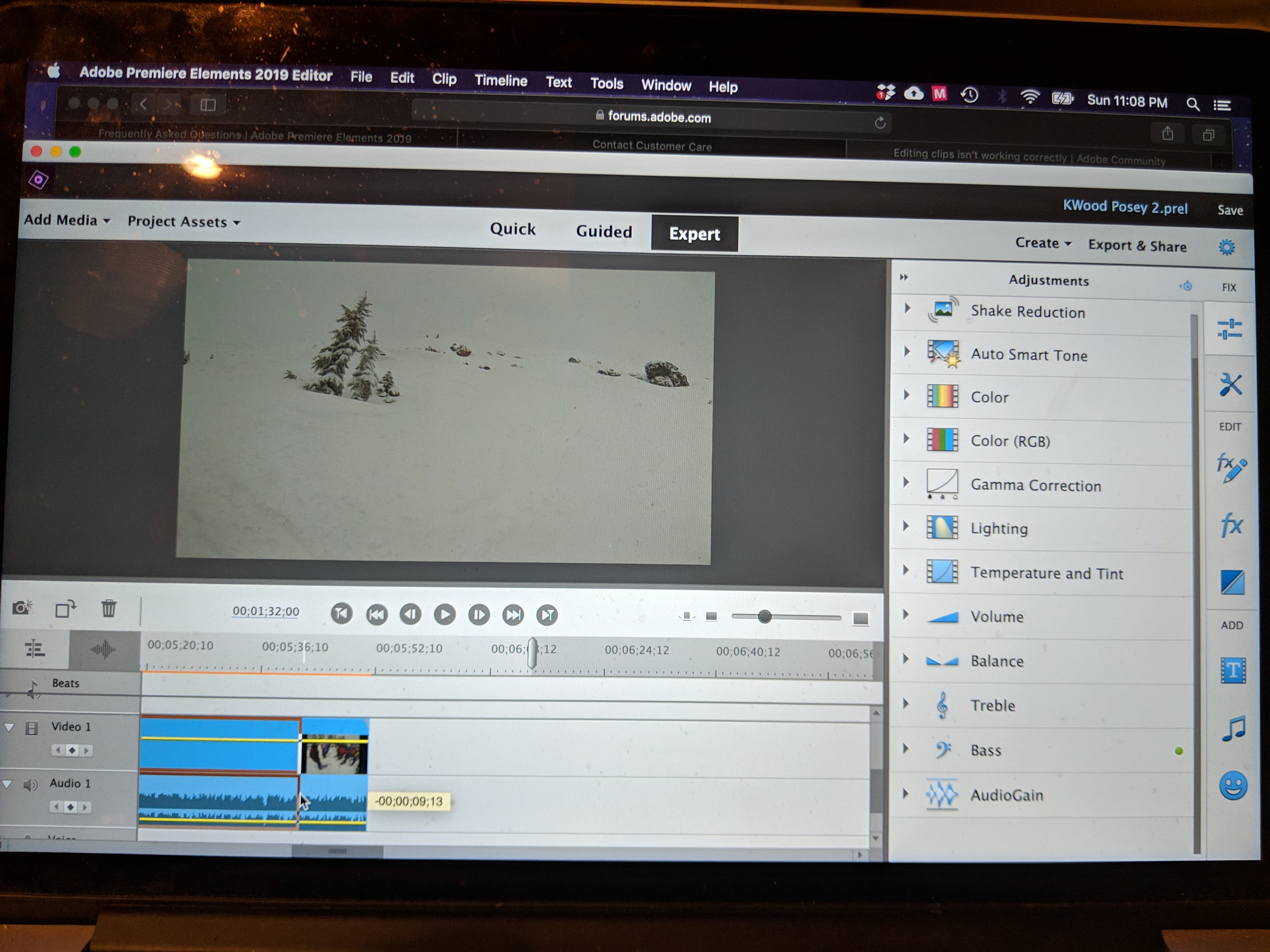Expand the Volume adjustment
Image resolution: width=1270 pixels, height=952 pixels.
point(906,614)
